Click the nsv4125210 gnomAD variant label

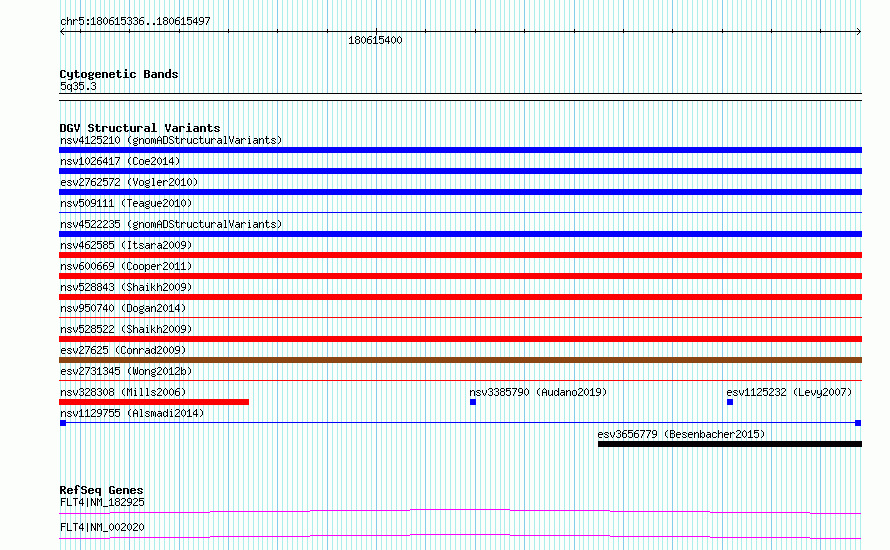[171, 140]
